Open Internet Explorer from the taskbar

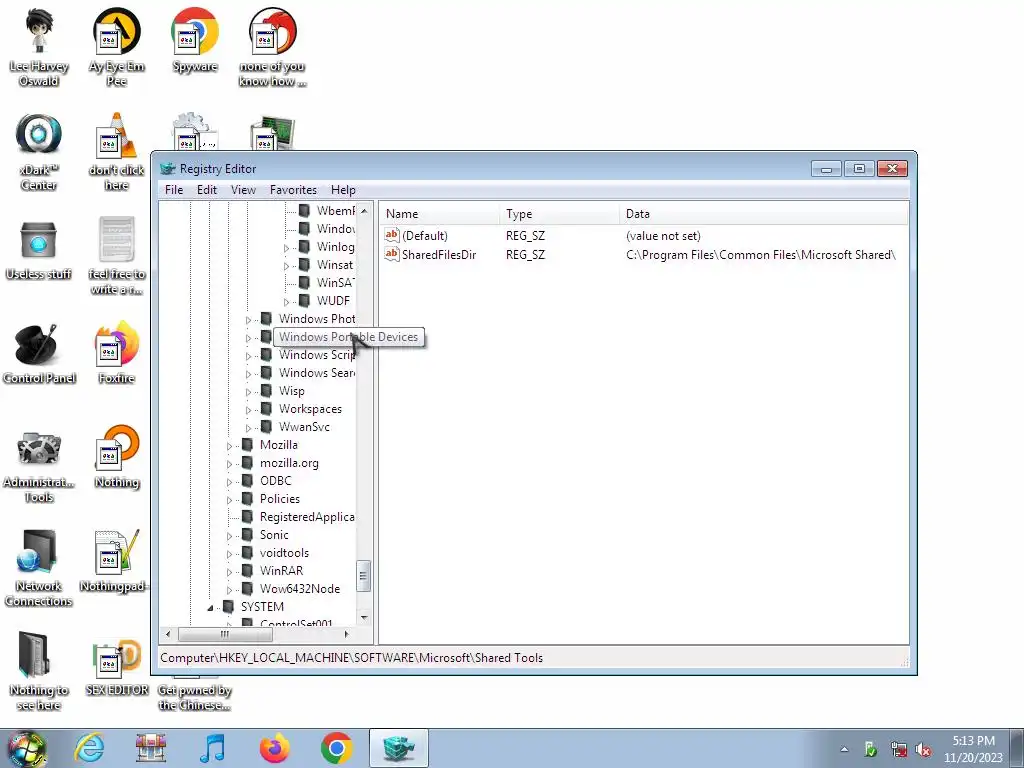[x=89, y=748]
